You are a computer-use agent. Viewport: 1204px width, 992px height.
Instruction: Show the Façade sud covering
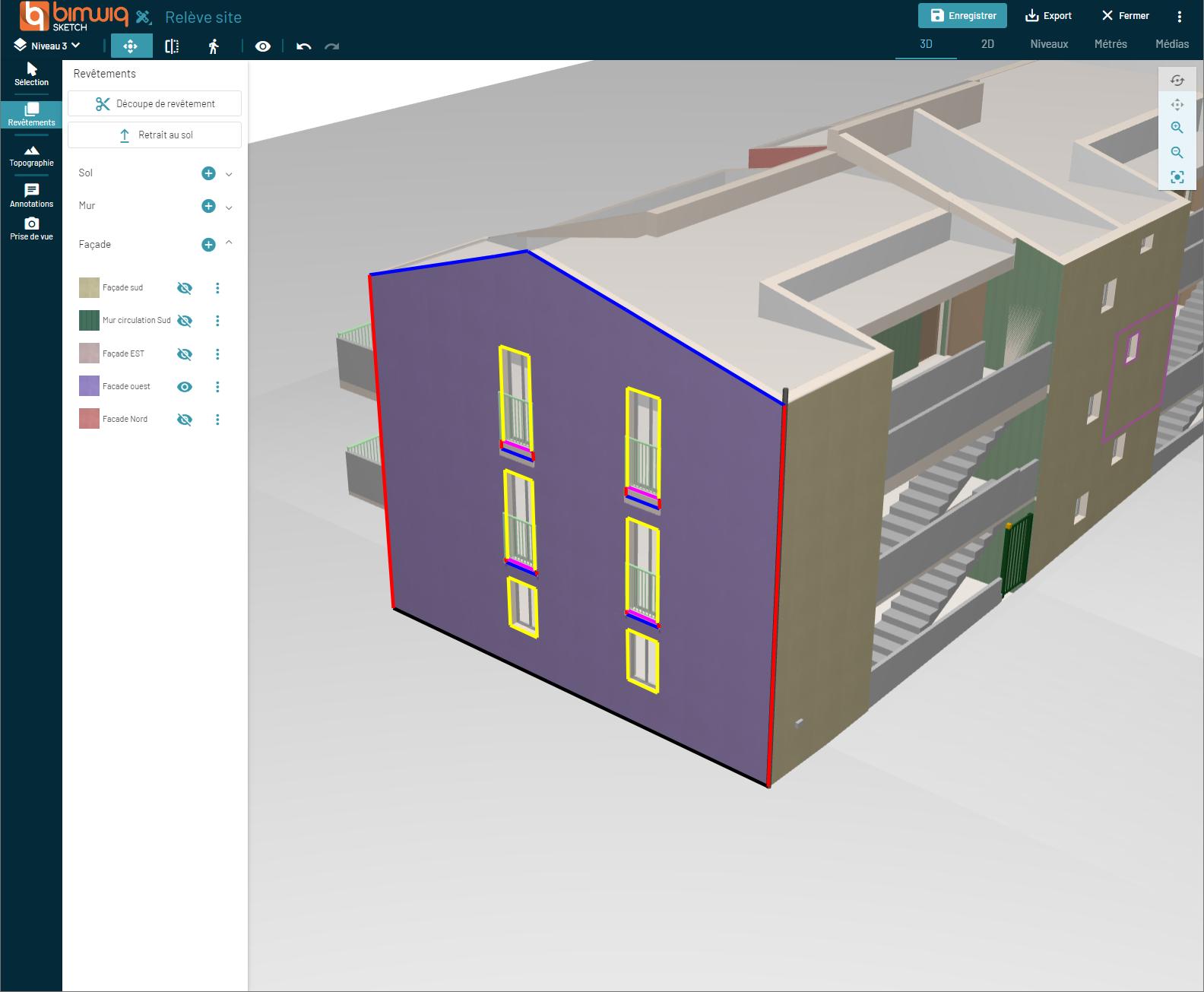tap(184, 288)
